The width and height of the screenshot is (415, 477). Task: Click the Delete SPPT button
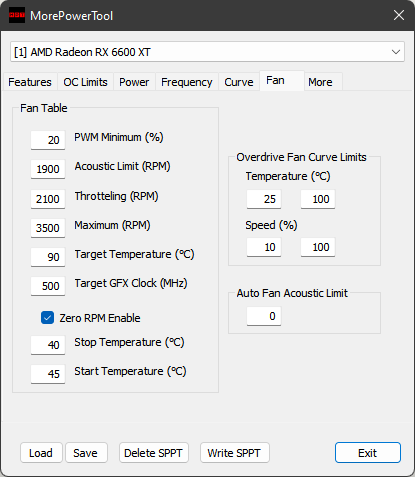click(154, 453)
